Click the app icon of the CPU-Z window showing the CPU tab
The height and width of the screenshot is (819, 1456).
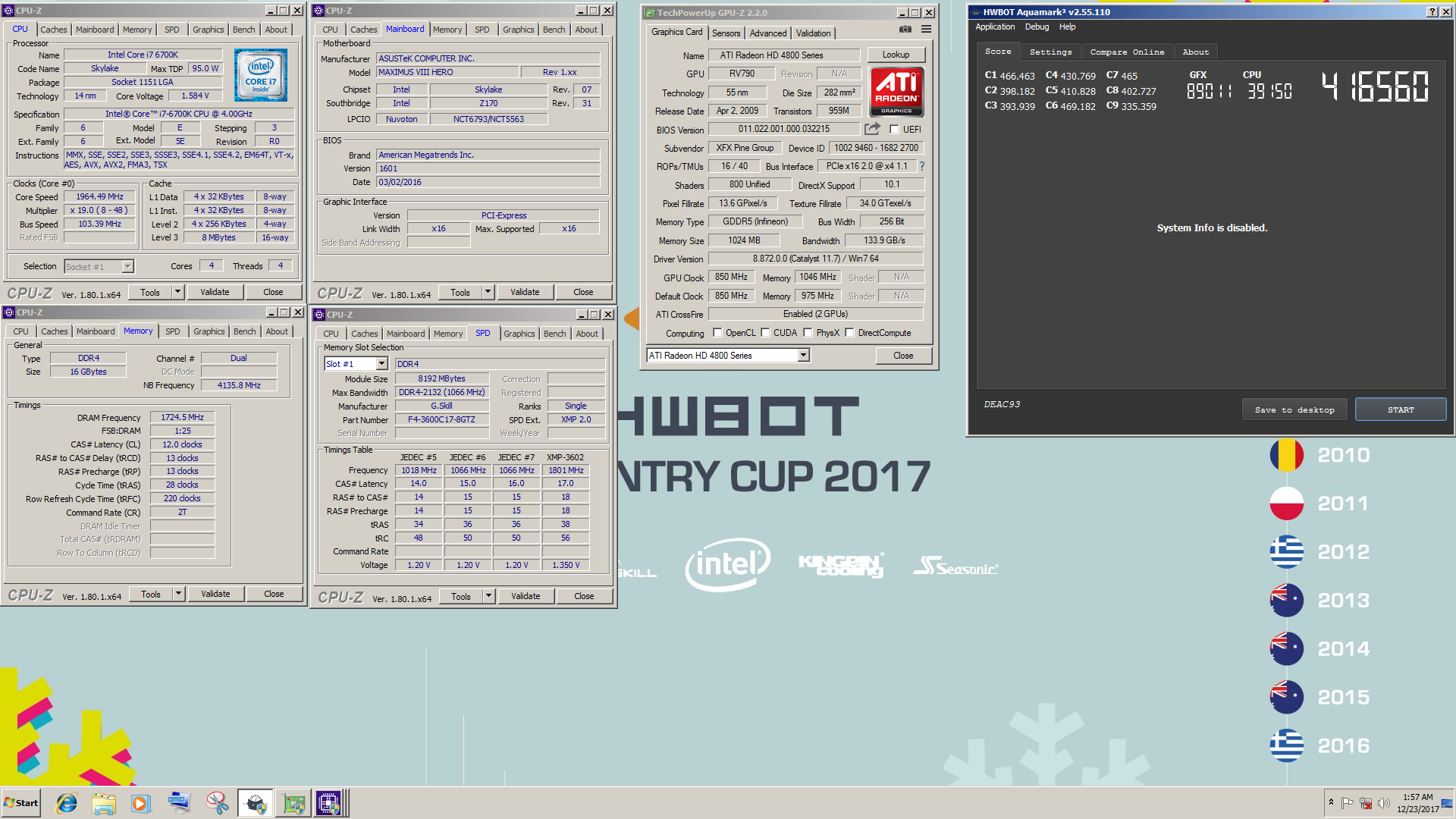8,11
